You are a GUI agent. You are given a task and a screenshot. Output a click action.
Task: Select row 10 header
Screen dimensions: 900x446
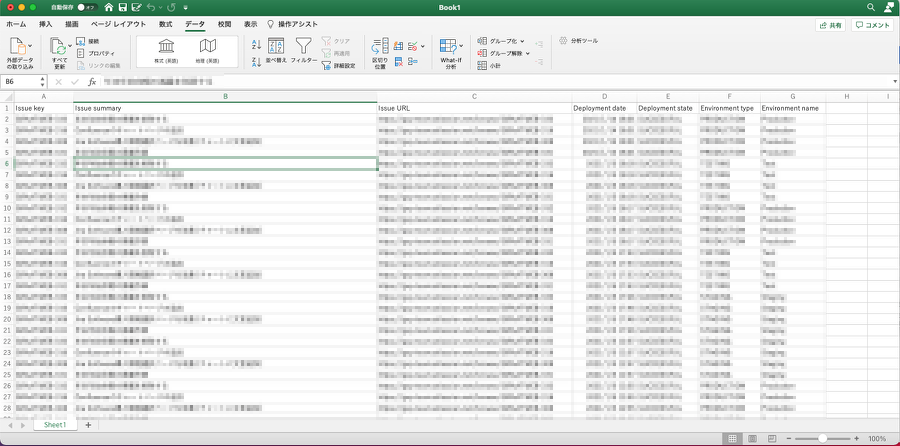[7, 208]
